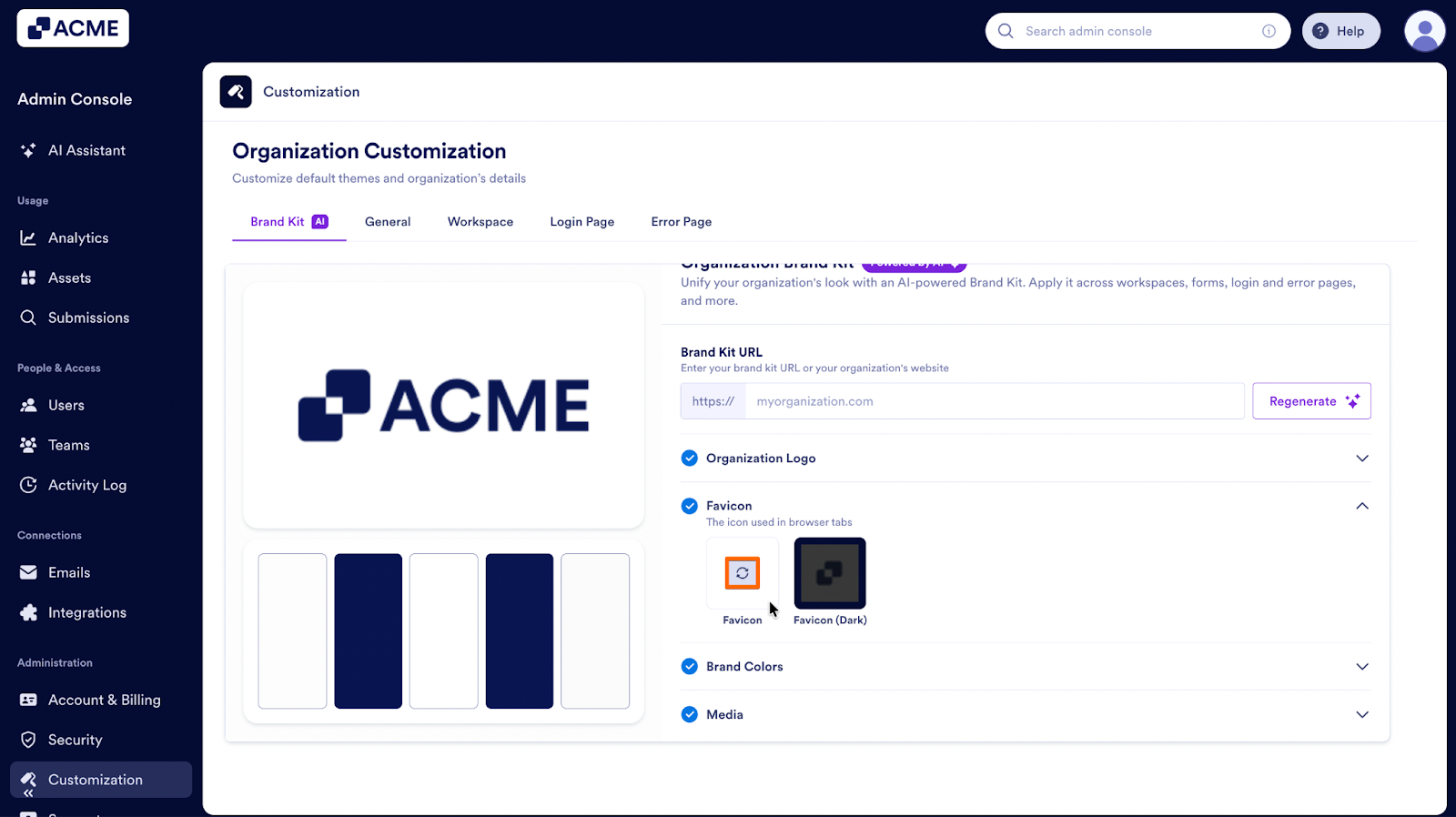Click the Media section checkmark

tap(690, 714)
